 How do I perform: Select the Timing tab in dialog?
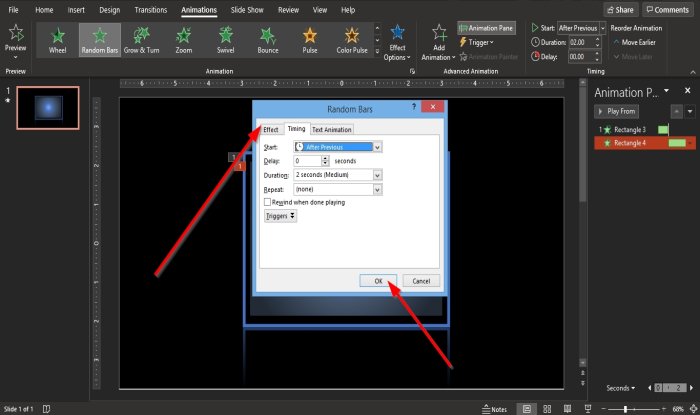(x=296, y=129)
